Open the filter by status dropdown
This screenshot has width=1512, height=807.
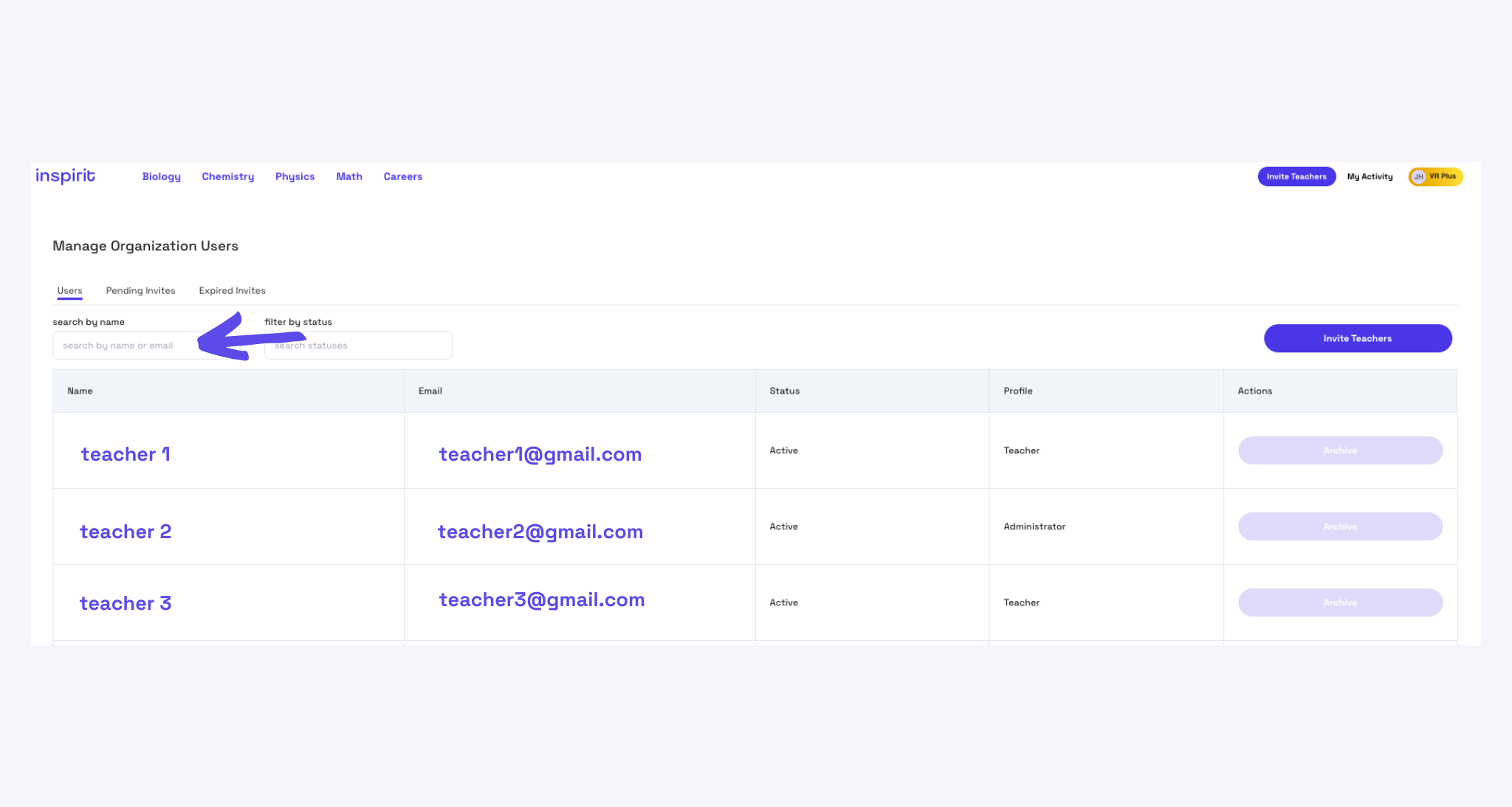358,346
